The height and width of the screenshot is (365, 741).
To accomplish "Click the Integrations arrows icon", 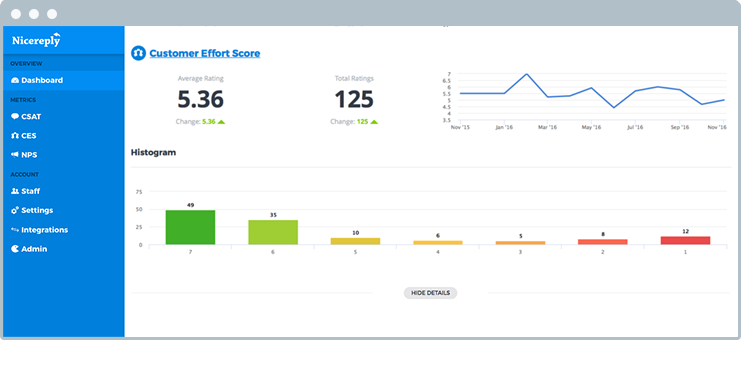I will 15,230.
